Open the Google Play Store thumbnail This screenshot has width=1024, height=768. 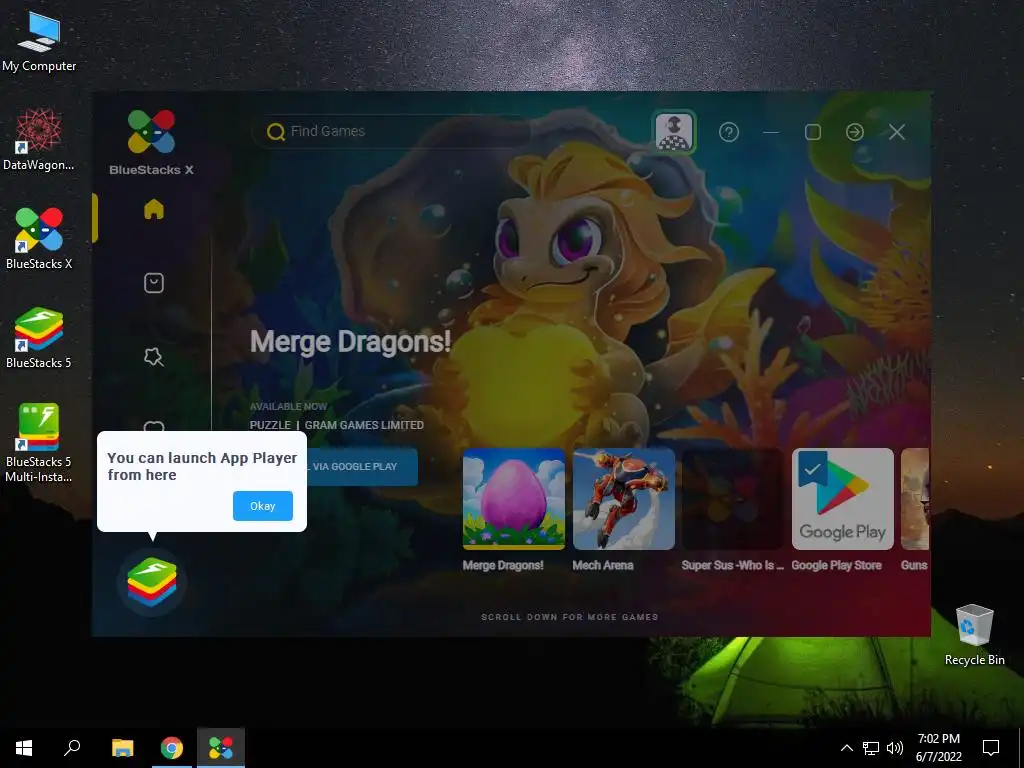pos(842,499)
